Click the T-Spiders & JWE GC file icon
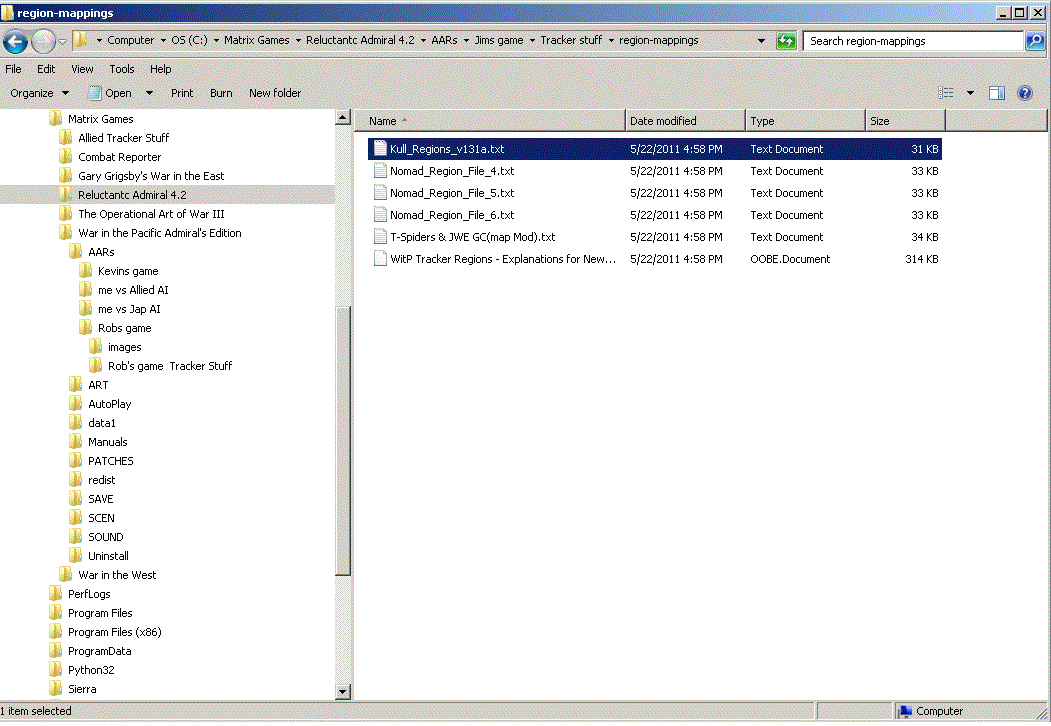The image size is (1051, 726). click(380, 237)
